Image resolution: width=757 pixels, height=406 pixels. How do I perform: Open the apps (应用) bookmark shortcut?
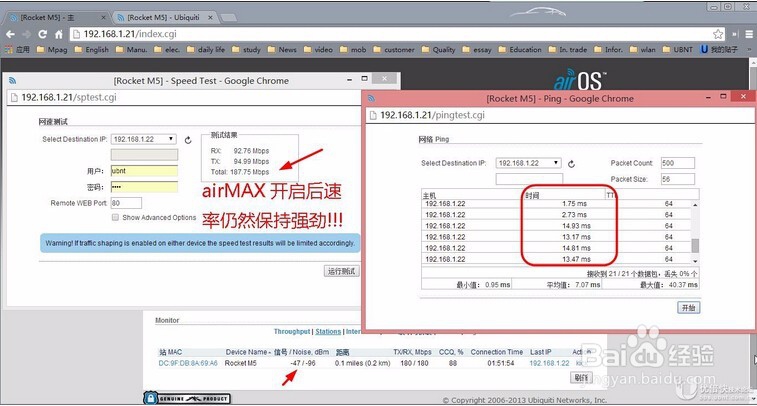pyautogui.click(x=17, y=49)
